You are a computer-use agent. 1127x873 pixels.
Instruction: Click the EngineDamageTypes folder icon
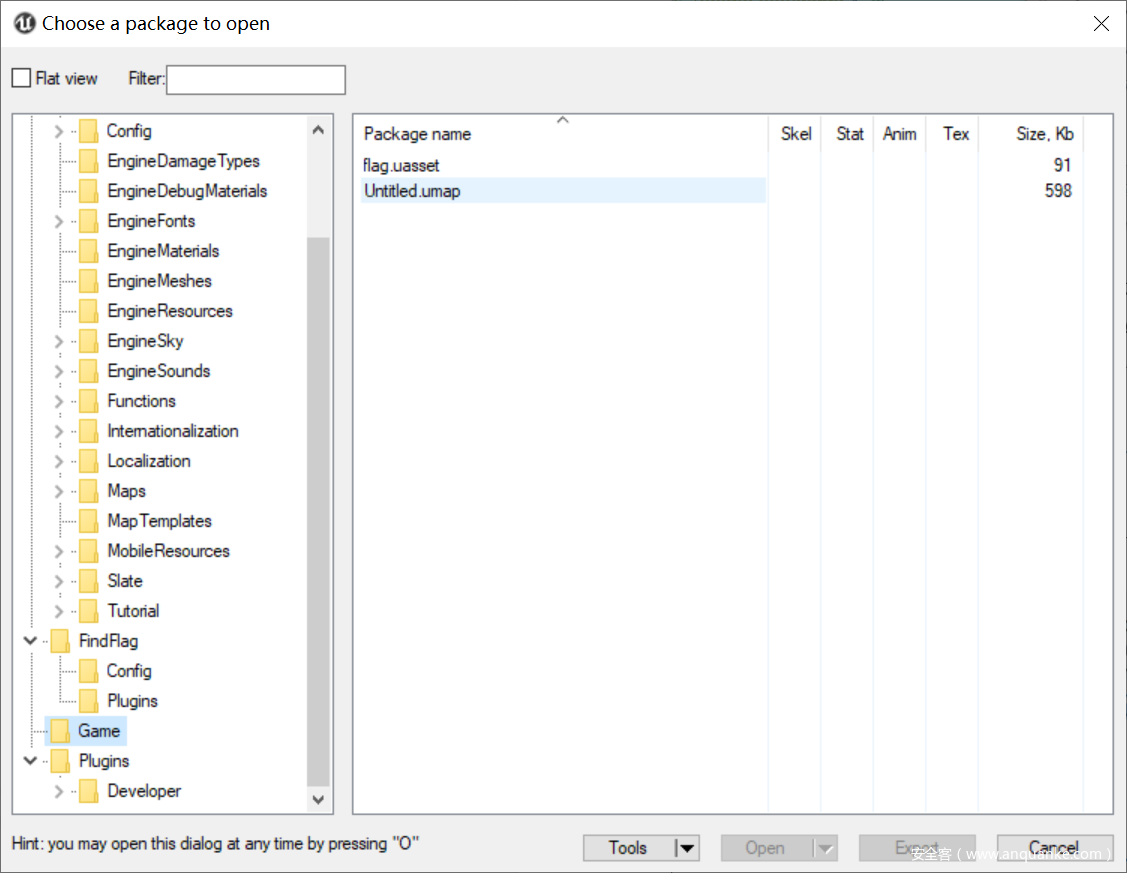(89, 161)
